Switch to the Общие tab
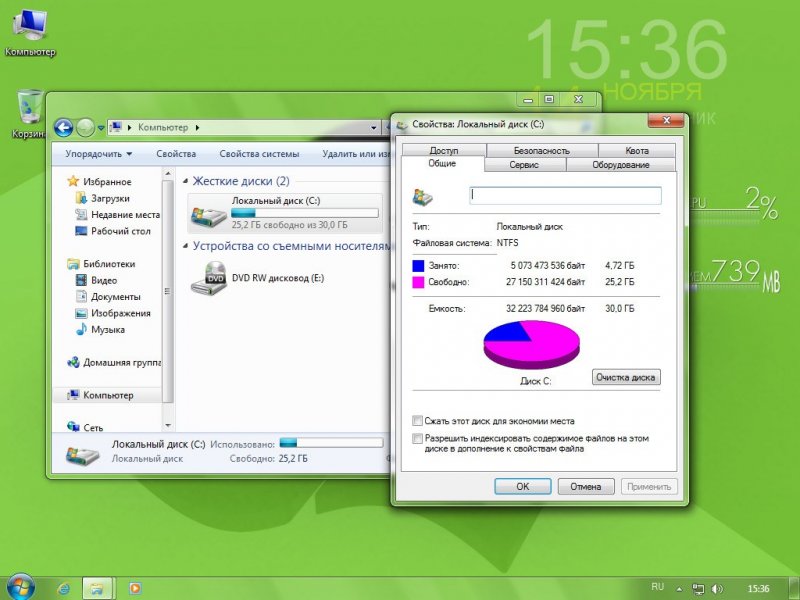 pos(442,163)
